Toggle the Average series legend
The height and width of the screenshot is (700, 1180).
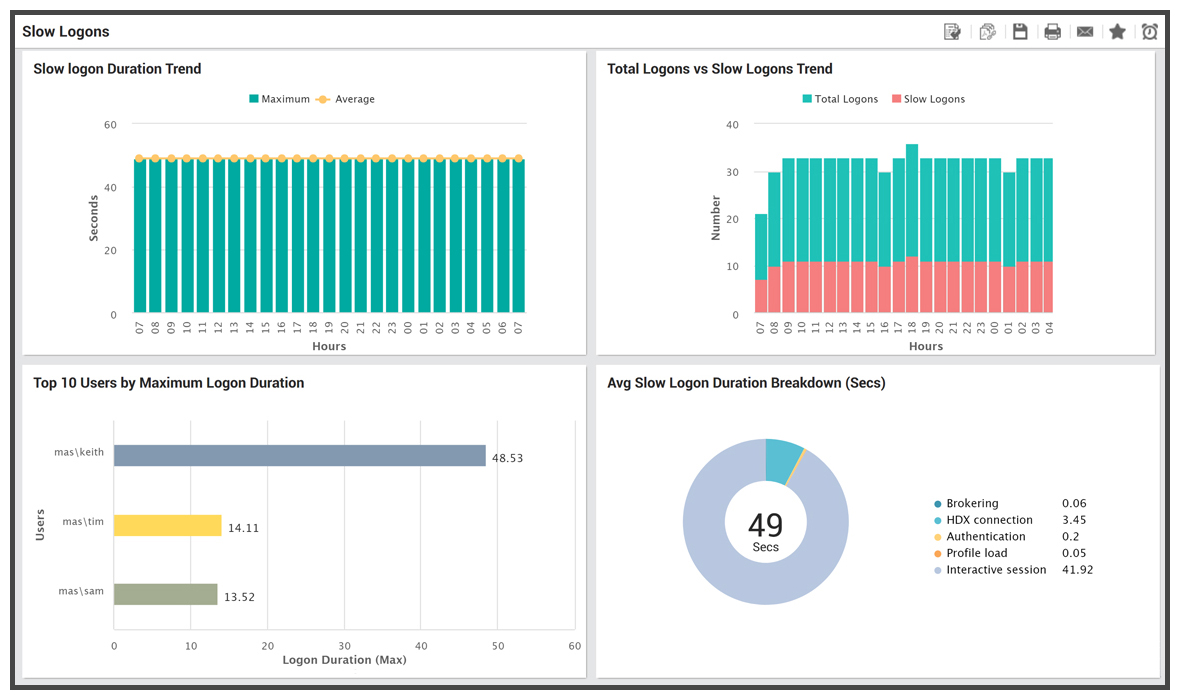[x=345, y=99]
